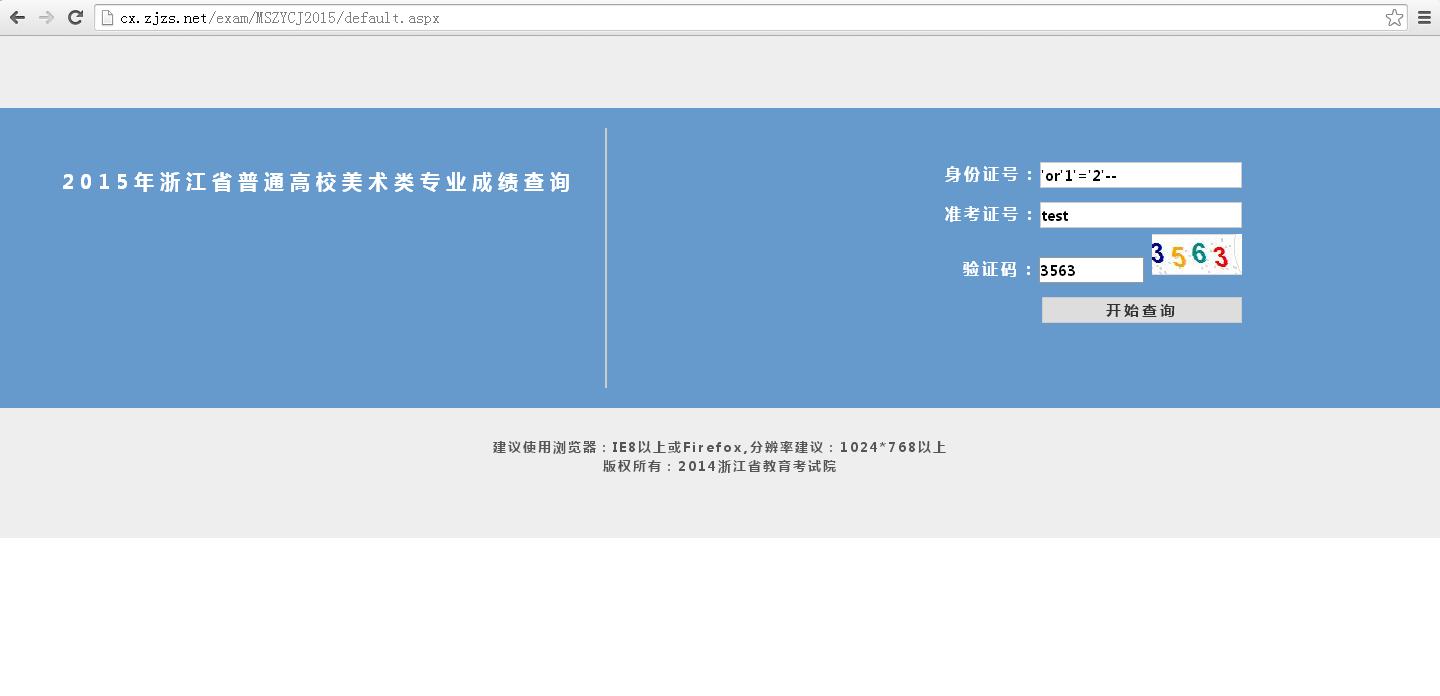Focus the address bar showing cx.zjzs.net

(x=750, y=18)
